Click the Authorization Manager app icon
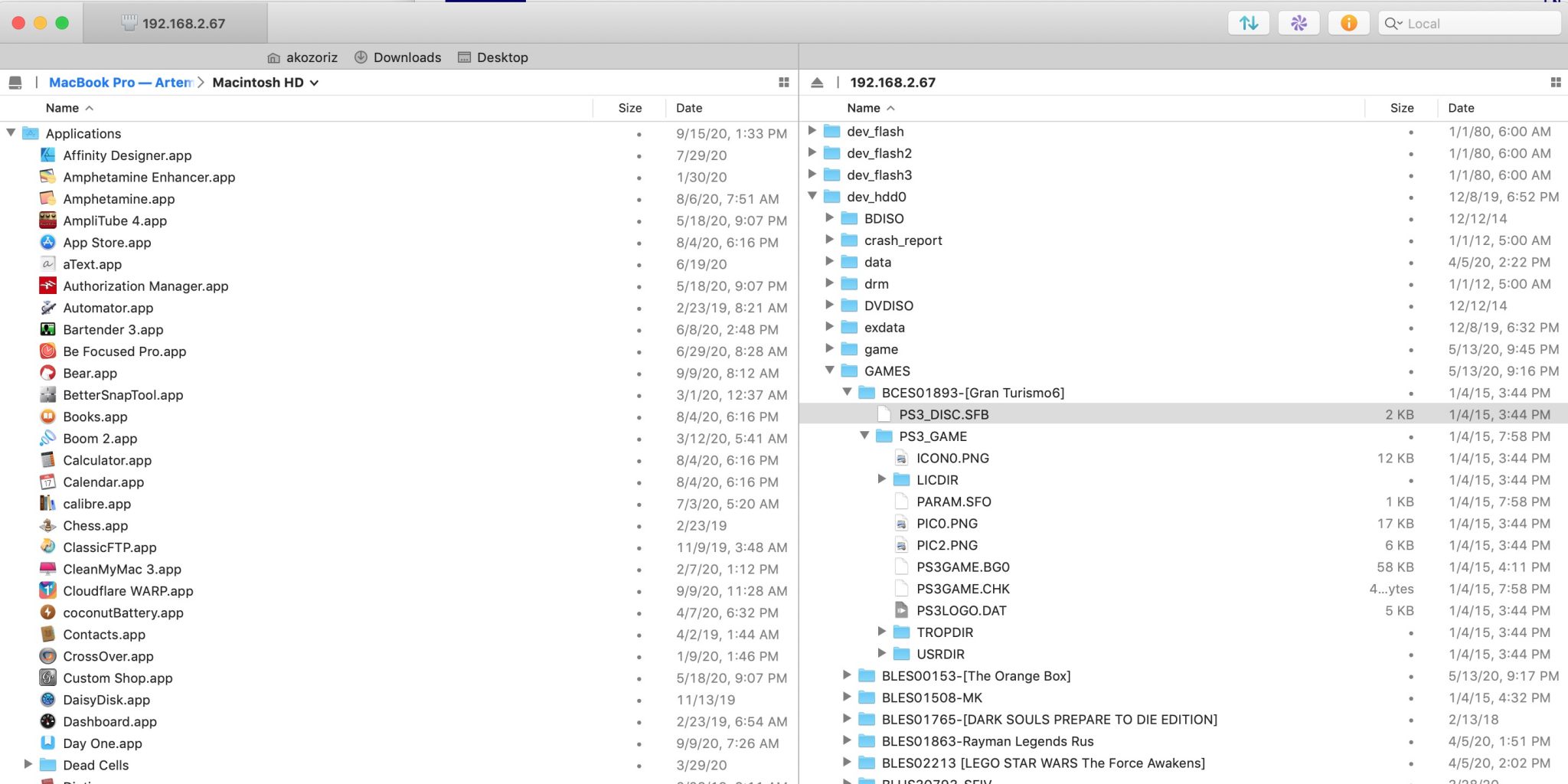 (x=47, y=286)
